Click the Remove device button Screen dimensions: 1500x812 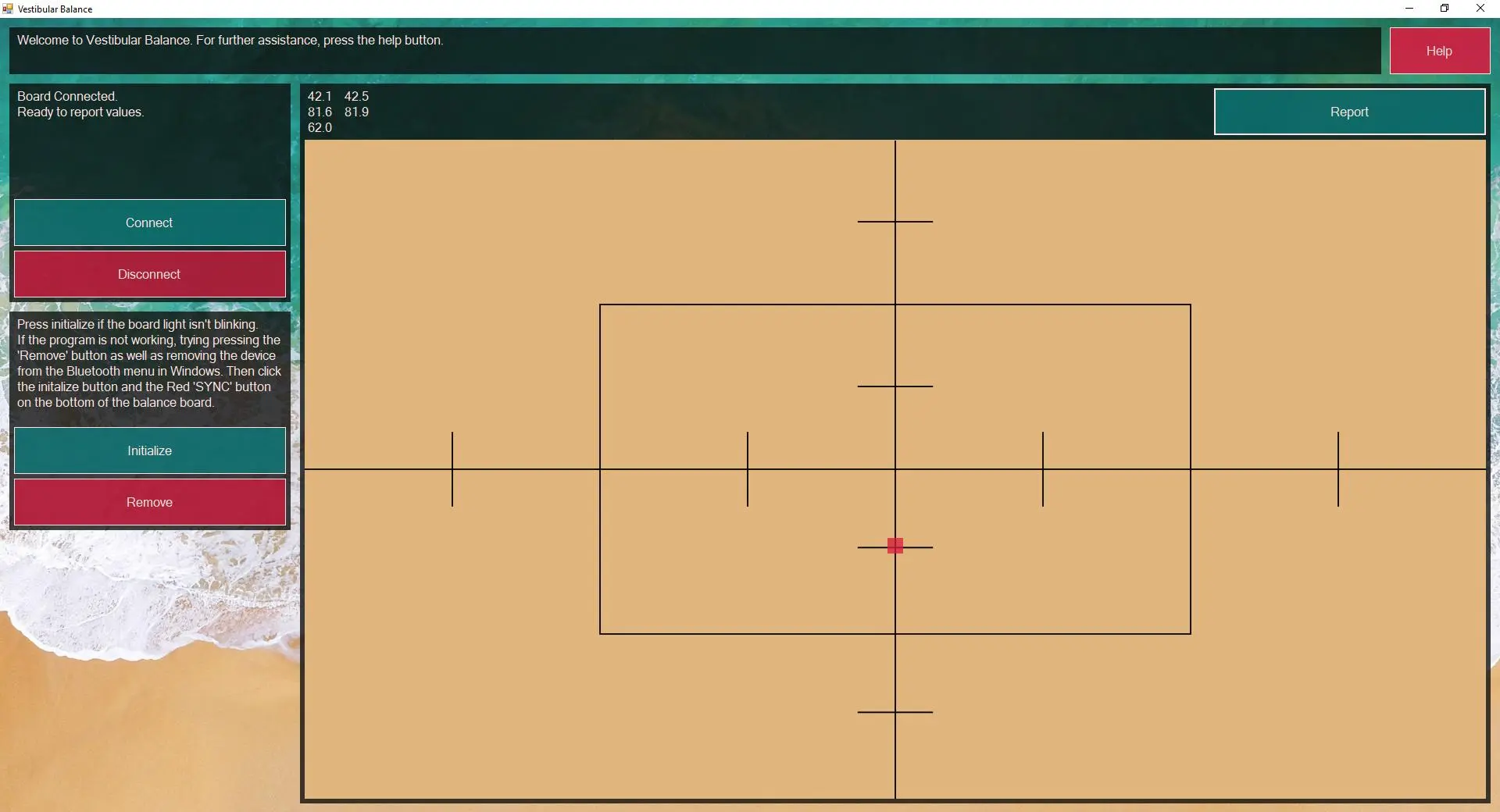click(149, 502)
